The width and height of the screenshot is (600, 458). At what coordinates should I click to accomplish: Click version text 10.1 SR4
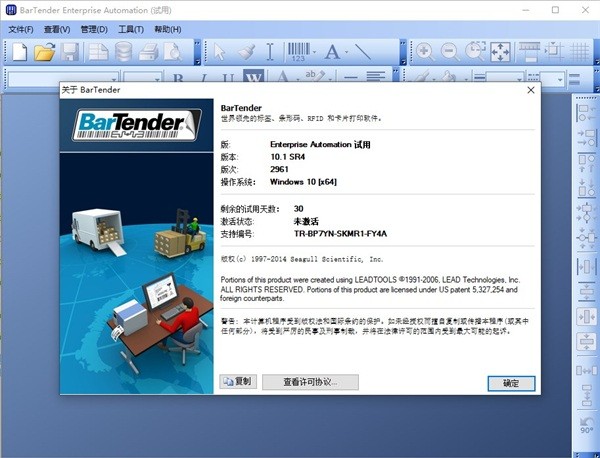pos(287,156)
